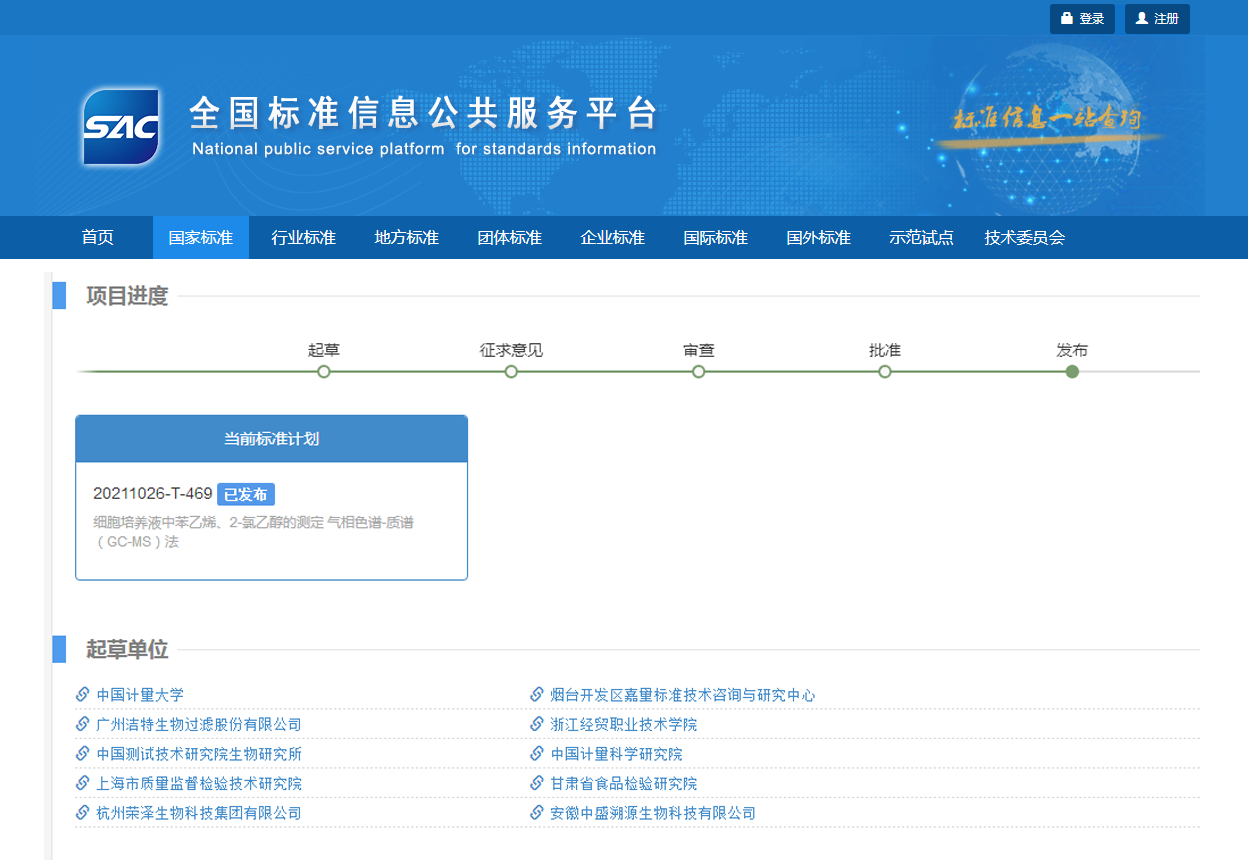Viewport: 1248px width, 860px height.
Task: Open the 上海市质量监督检验技术研究院 link
Action: click(199, 784)
